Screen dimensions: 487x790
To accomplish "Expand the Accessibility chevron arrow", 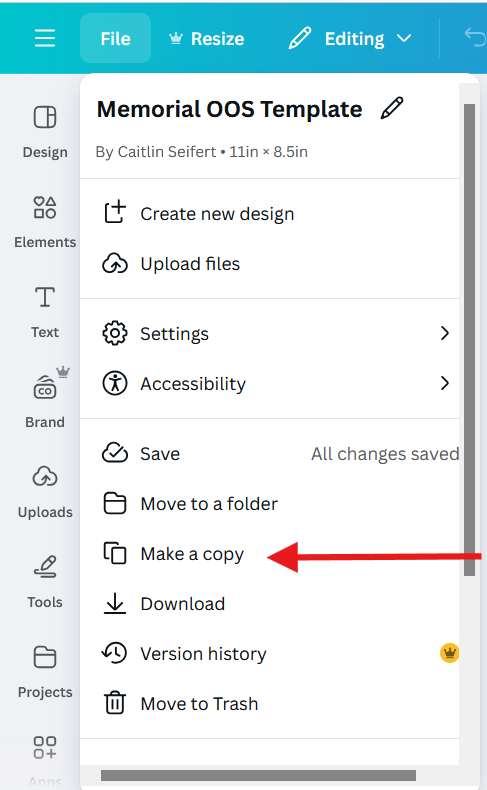I will tap(444, 383).
